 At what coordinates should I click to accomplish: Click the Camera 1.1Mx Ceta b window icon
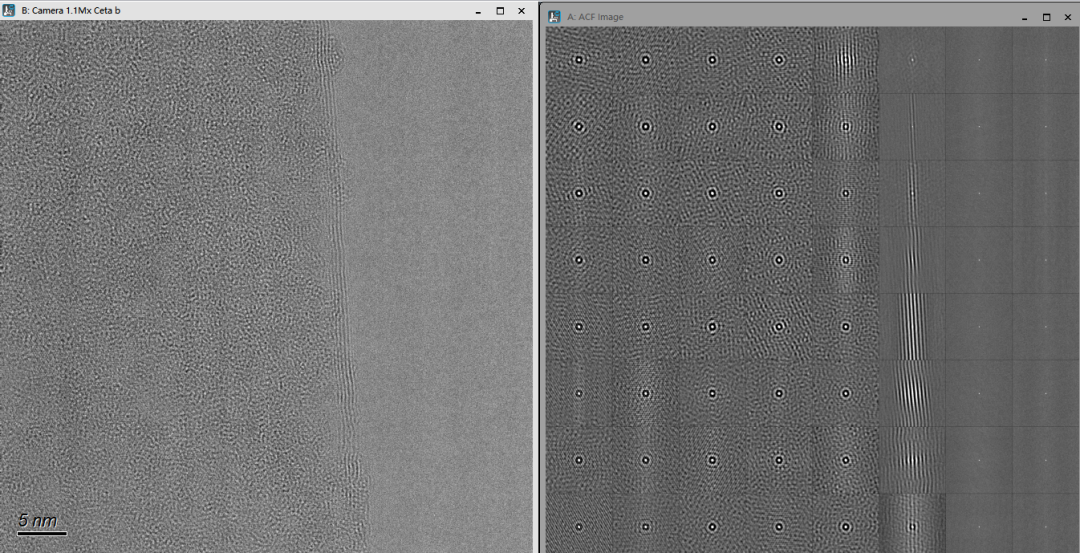[x=8, y=10]
